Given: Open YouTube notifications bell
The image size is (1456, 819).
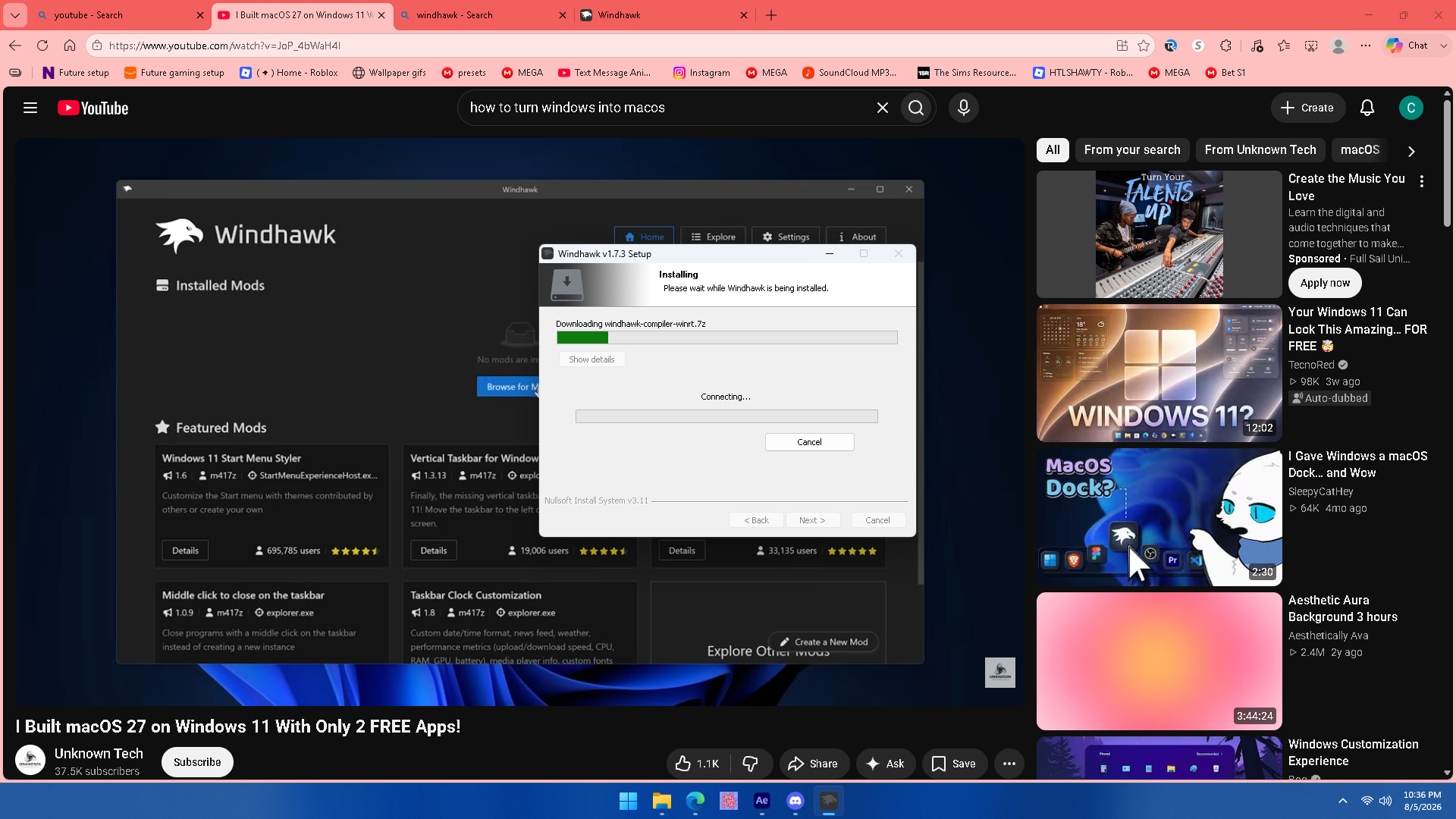Looking at the screenshot, I should pos(1367,108).
